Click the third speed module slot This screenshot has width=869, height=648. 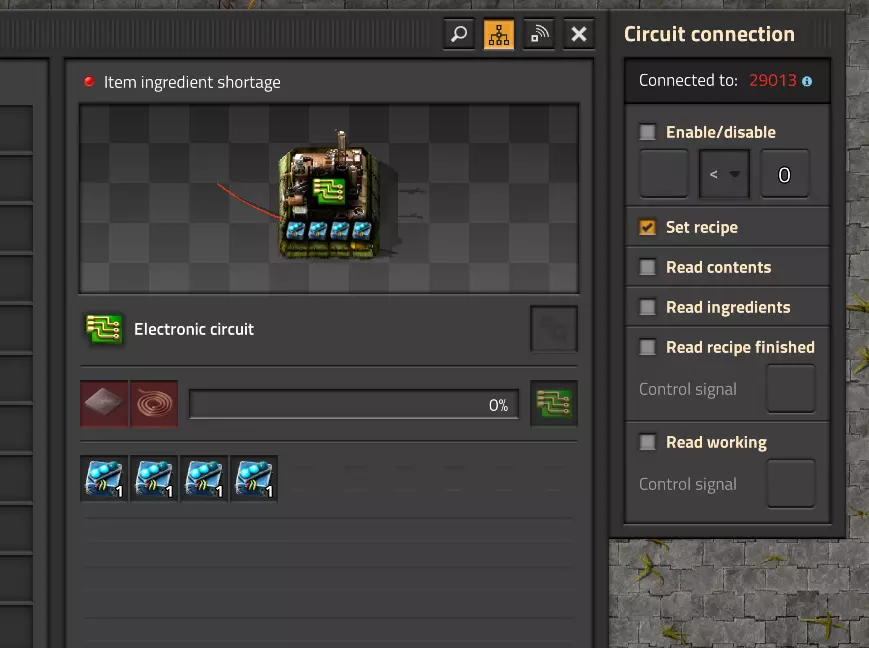(203, 478)
